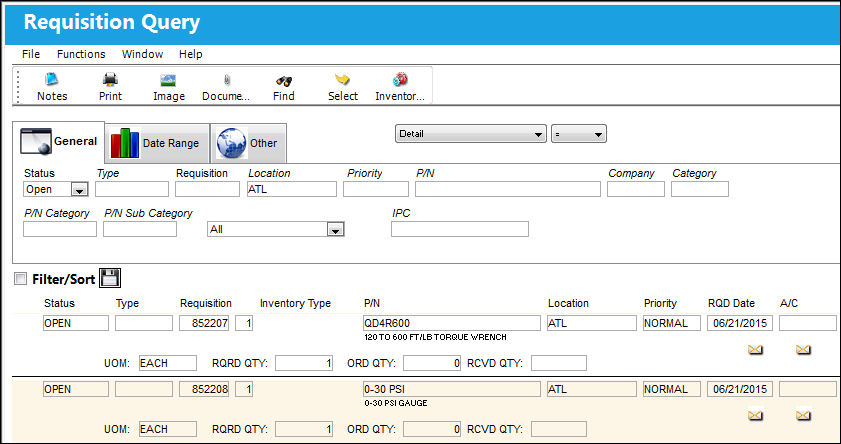Click RQD date of requisition 852208
Image resolution: width=841 pixels, height=444 pixels.
point(740,389)
